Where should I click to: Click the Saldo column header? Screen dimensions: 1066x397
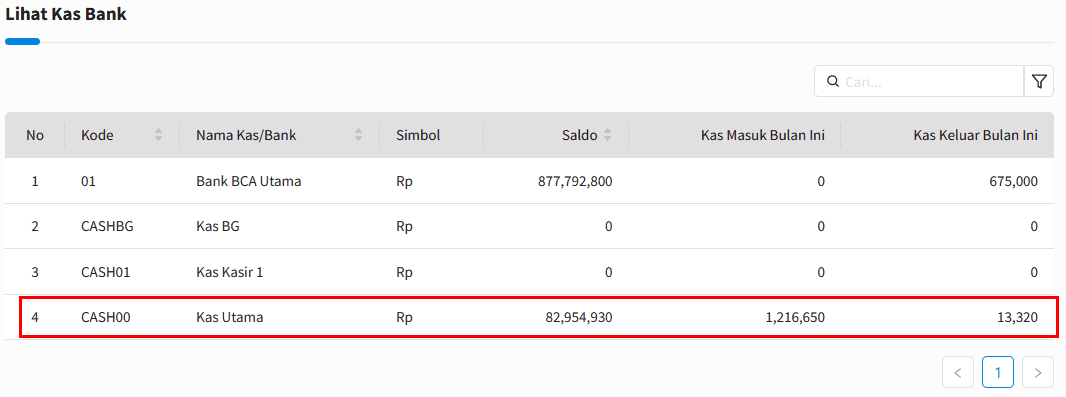point(579,135)
